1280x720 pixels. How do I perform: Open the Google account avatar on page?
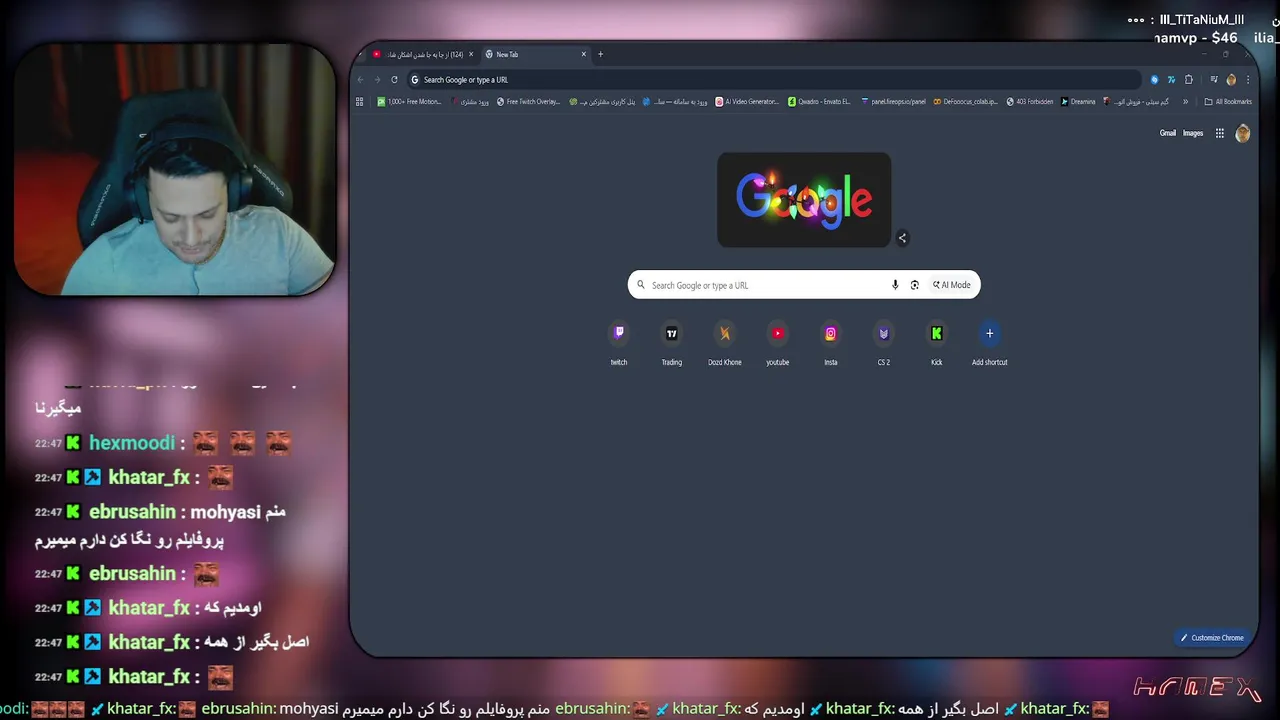tap(1243, 133)
